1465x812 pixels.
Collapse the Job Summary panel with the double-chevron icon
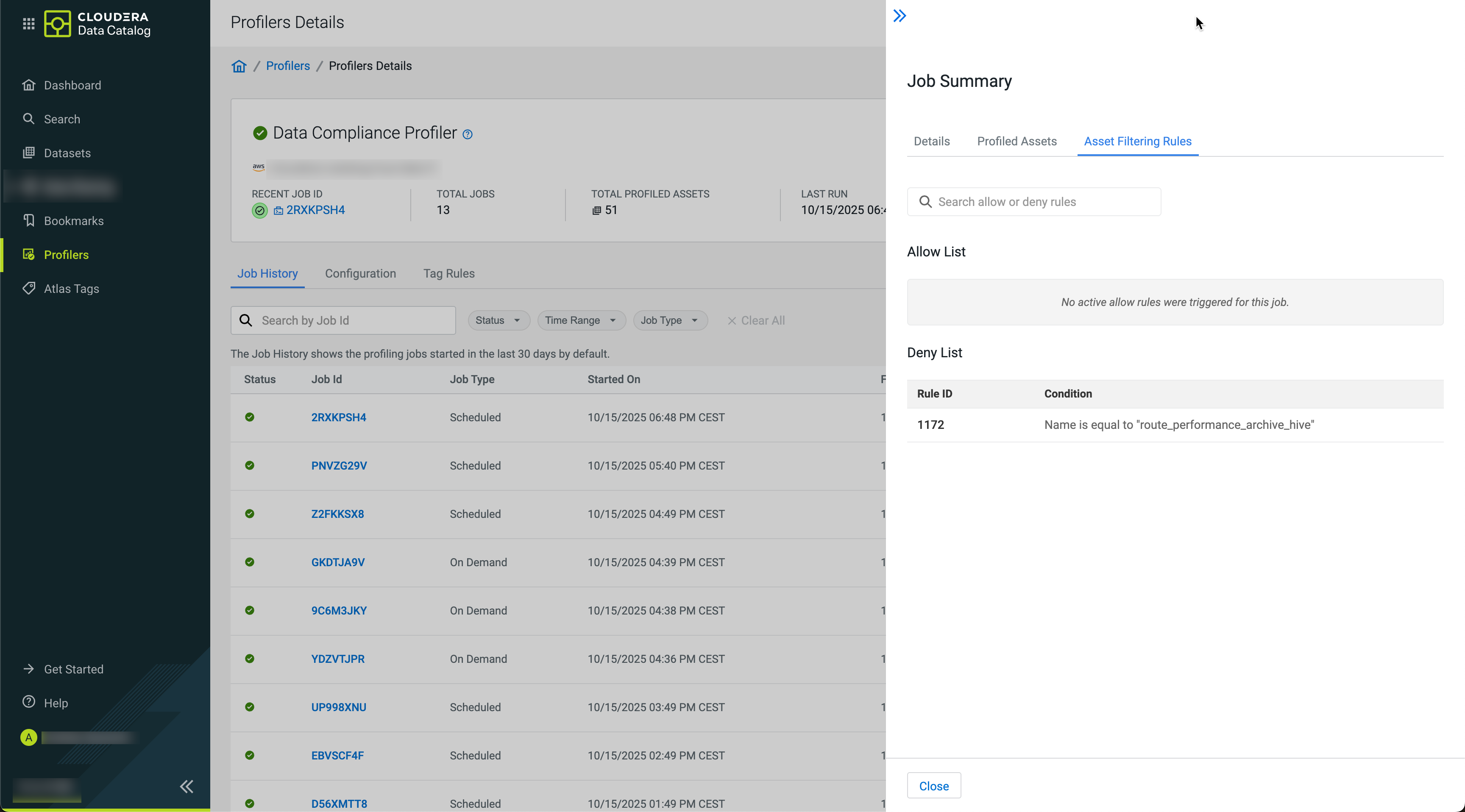(x=899, y=16)
